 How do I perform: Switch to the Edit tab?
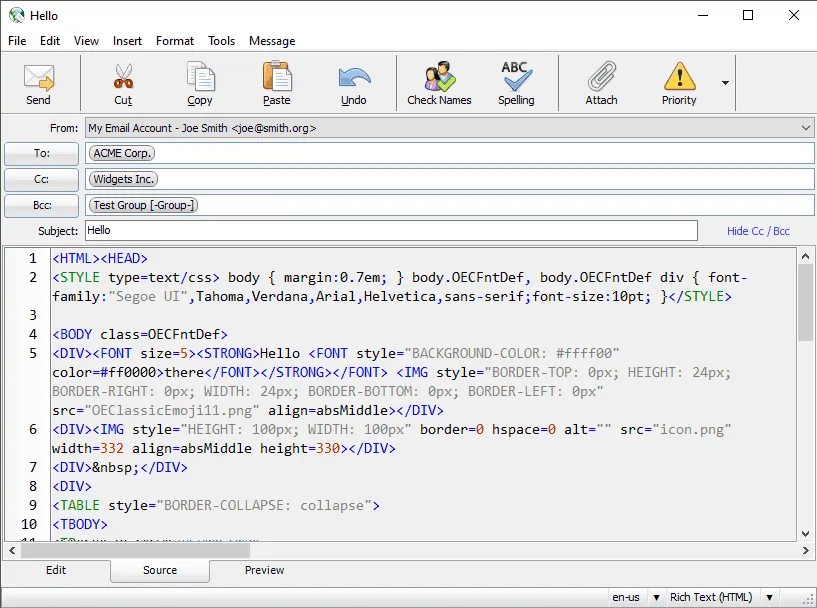click(x=57, y=570)
